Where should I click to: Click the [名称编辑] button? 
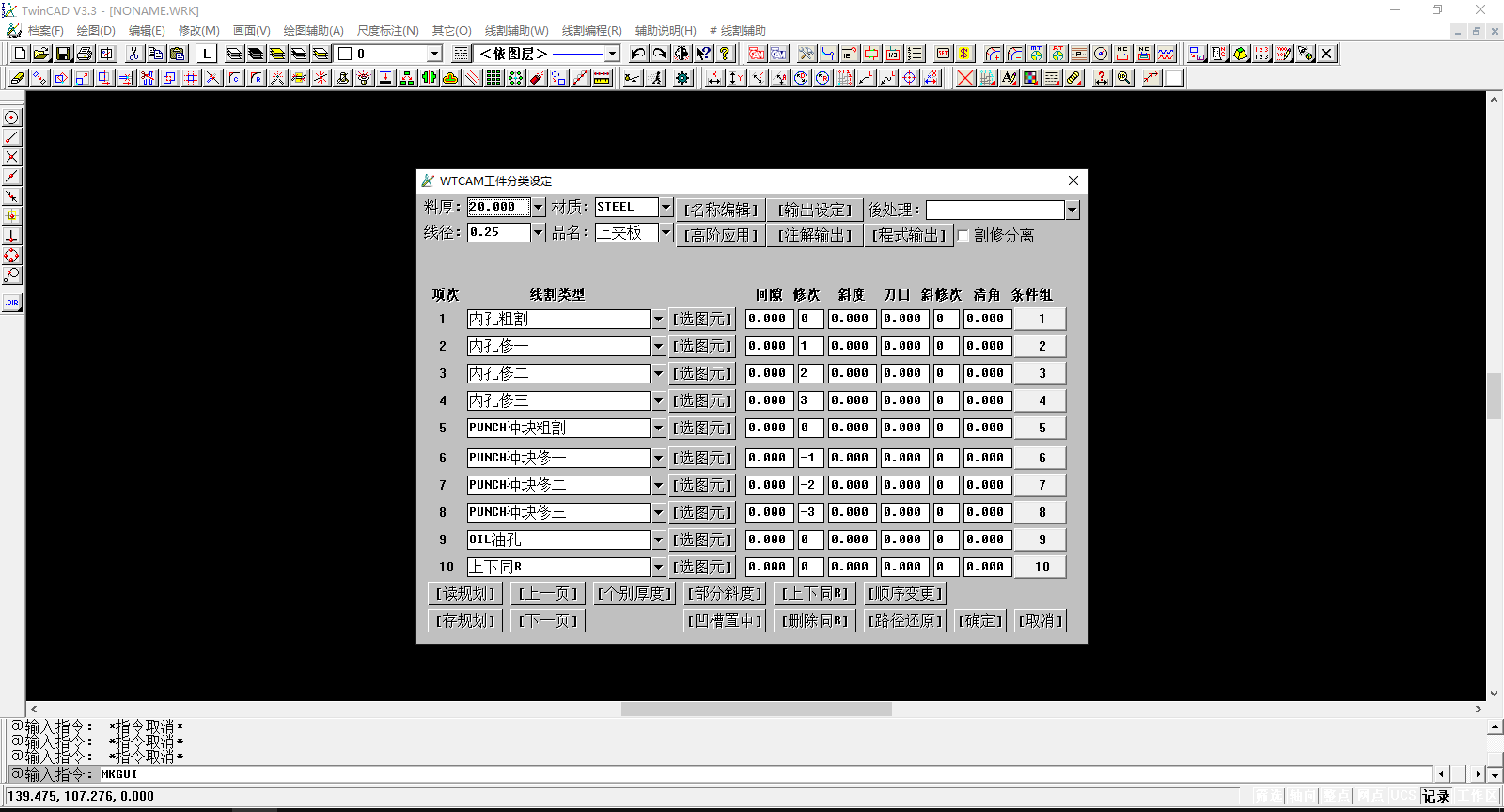pos(721,210)
